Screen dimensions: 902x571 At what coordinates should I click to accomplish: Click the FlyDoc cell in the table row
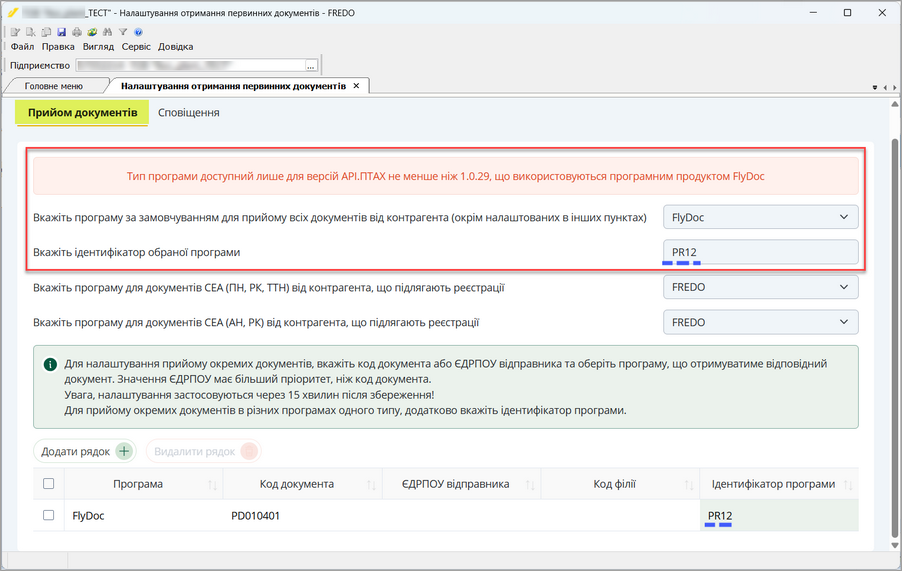tap(143, 516)
